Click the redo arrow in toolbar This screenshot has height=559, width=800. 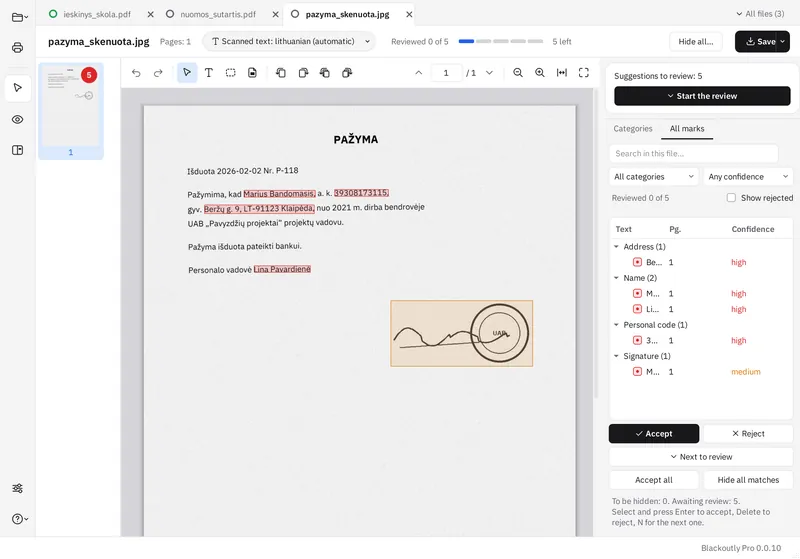pyautogui.click(x=158, y=73)
